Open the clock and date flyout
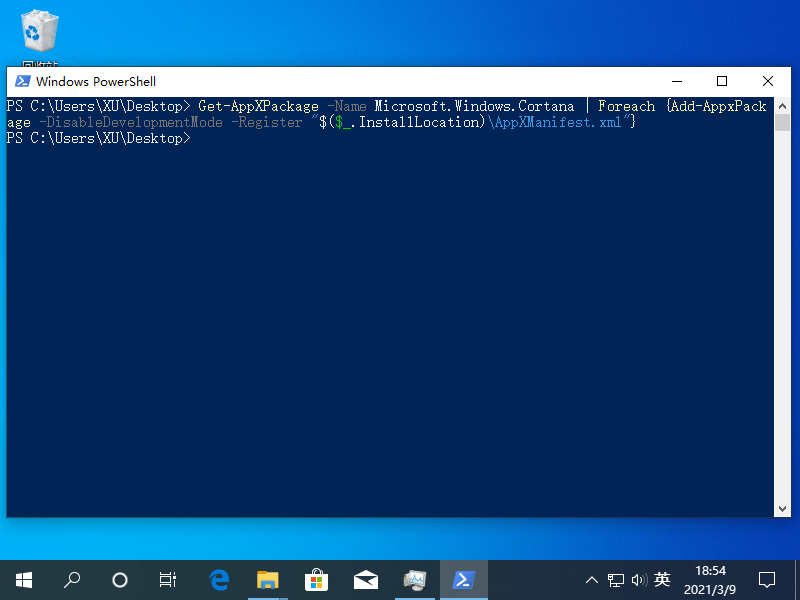 coord(710,579)
